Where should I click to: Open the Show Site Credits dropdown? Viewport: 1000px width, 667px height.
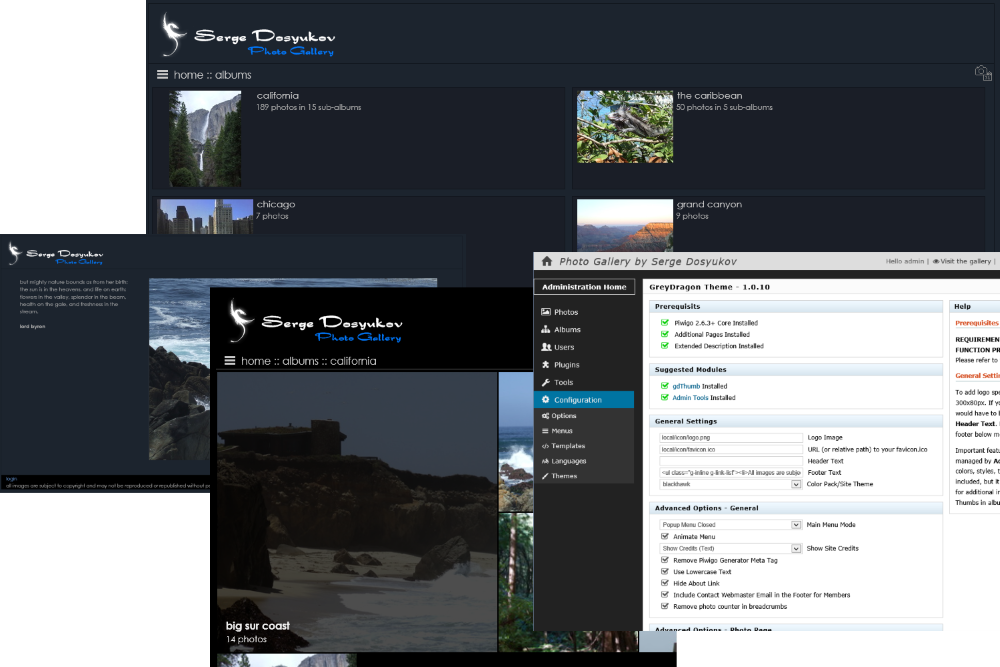tap(796, 548)
